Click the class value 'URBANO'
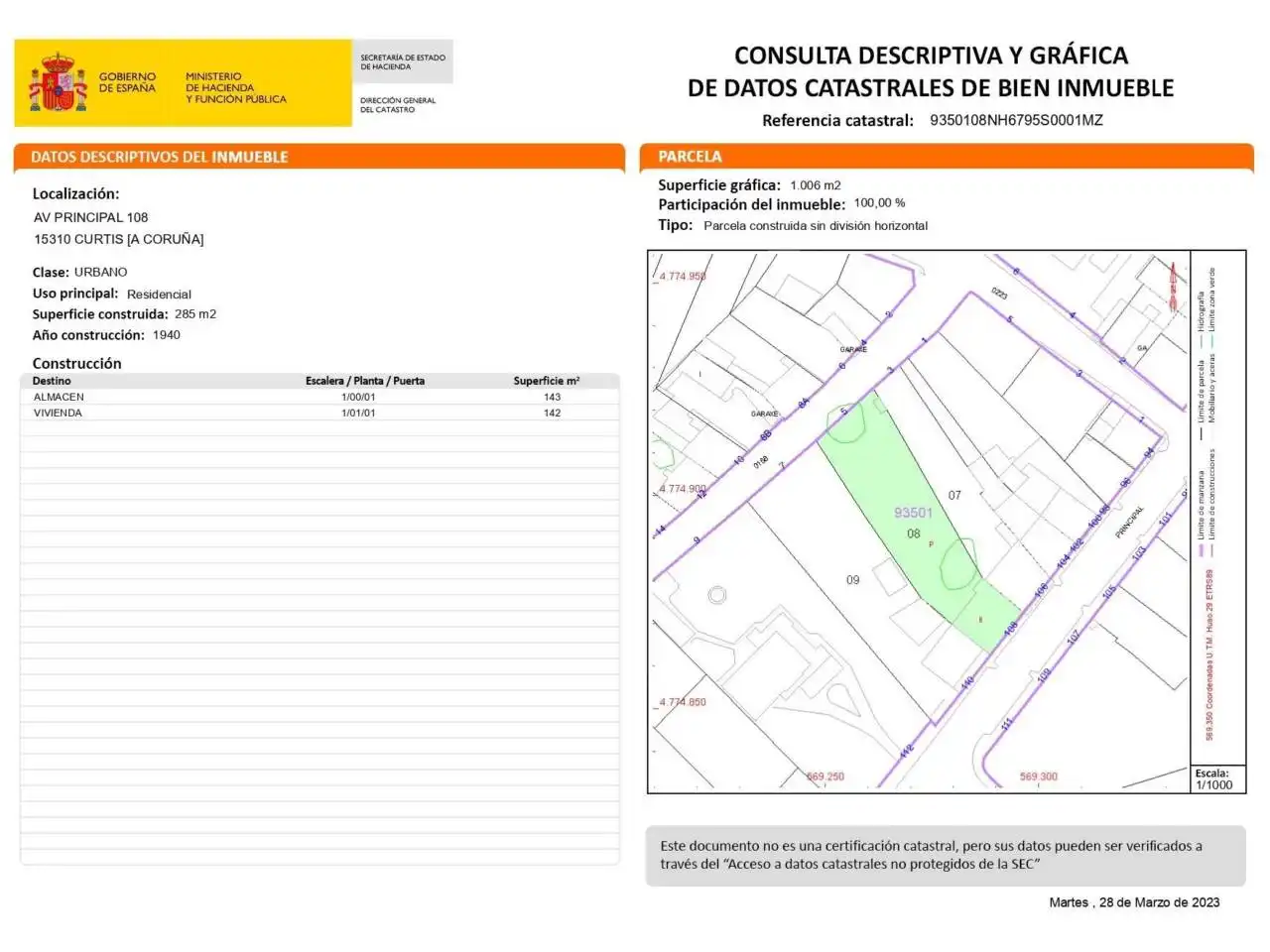Image resolution: width=1270 pixels, height=952 pixels. tap(100, 272)
